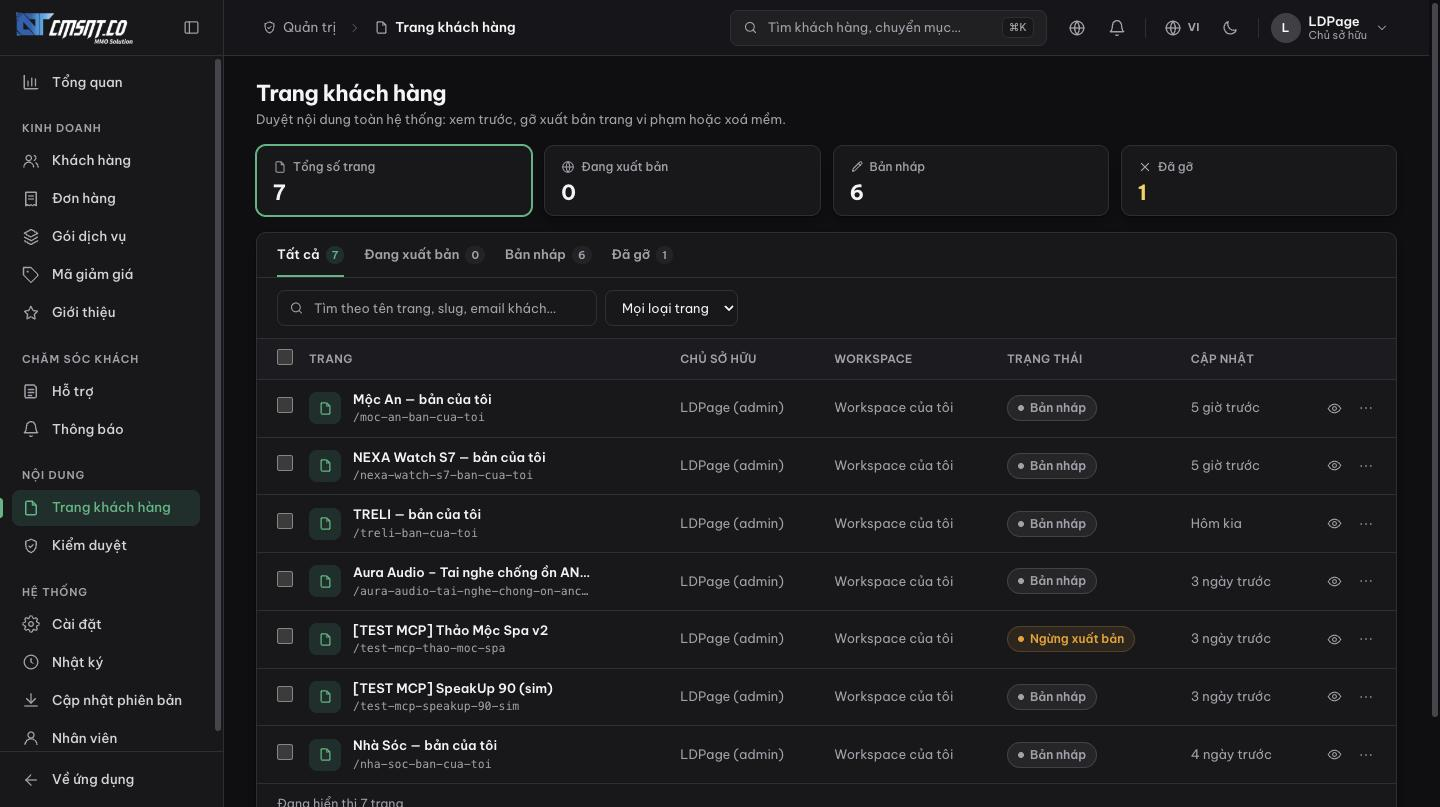Preview TRELI page eye icon
Screen dimensions: 1440x807
(1334, 523)
